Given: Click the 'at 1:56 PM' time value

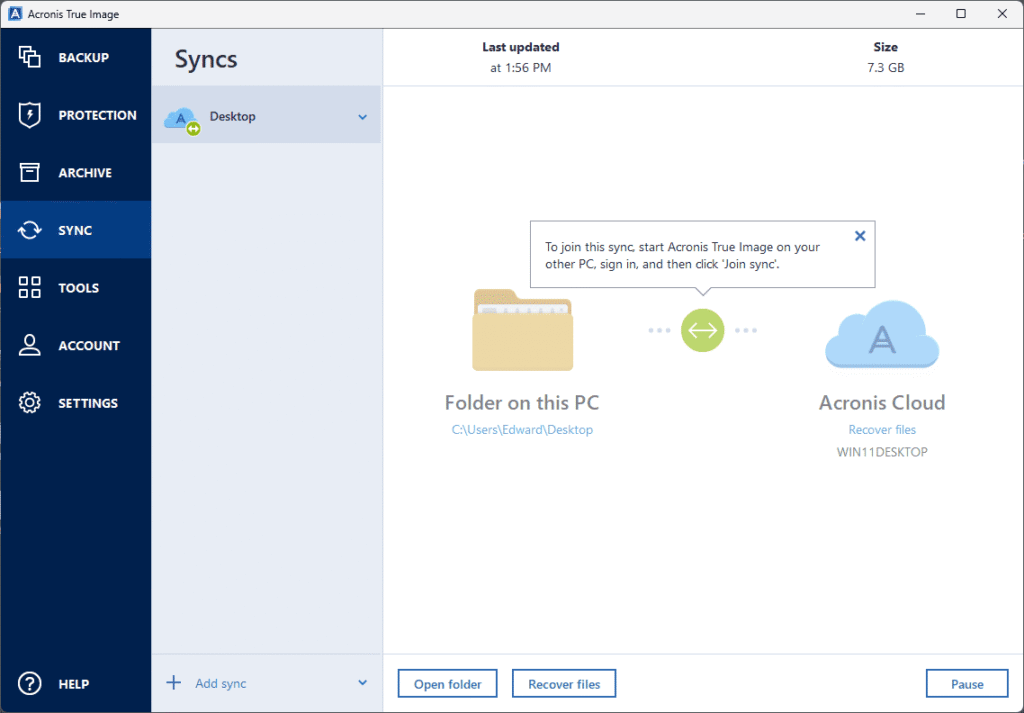Looking at the screenshot, I should click(x=520, y=67).
